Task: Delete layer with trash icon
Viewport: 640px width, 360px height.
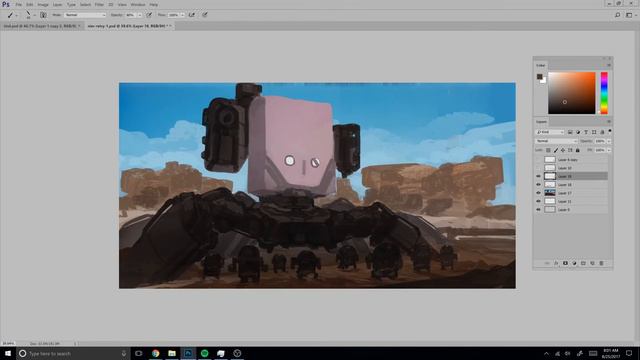Action: (601, 264)
